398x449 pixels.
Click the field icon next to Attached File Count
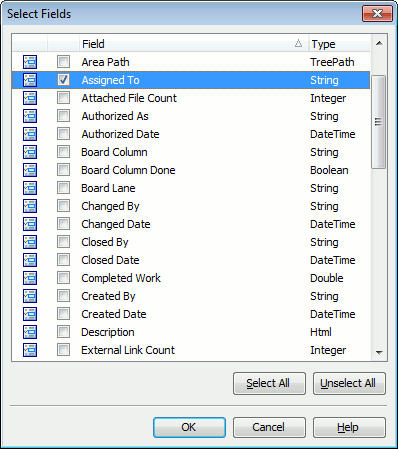pos(30,98)
